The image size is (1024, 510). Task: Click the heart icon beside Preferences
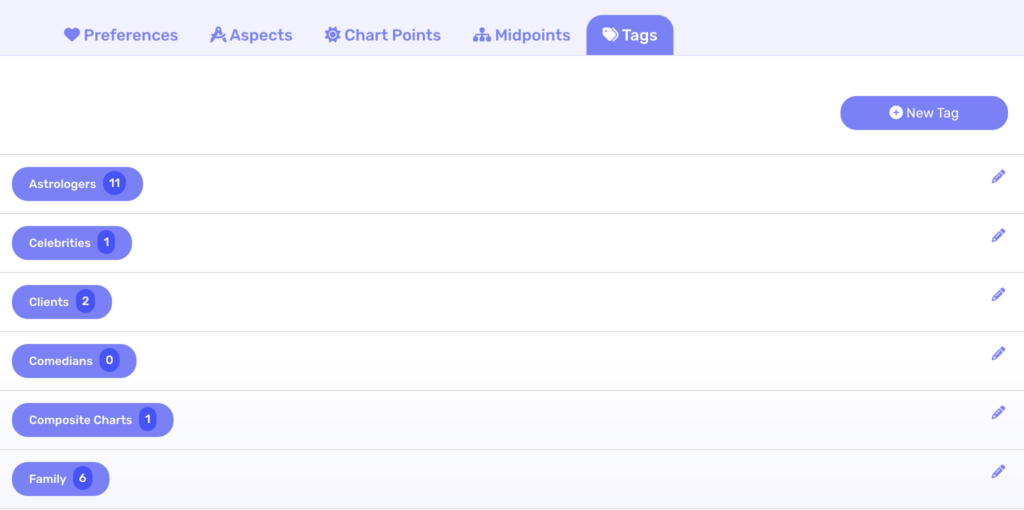coord(72,35)
